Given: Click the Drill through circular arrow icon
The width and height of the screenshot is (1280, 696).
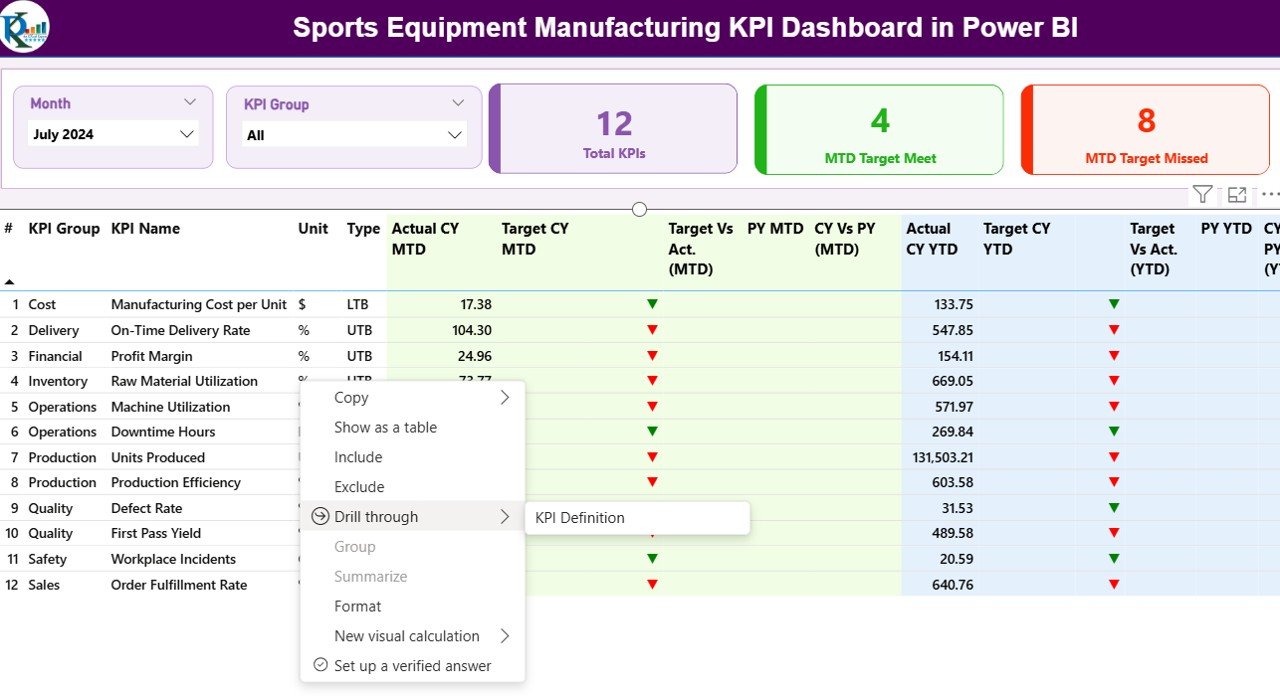Looking at the screenshot, I should click(320, 516).
